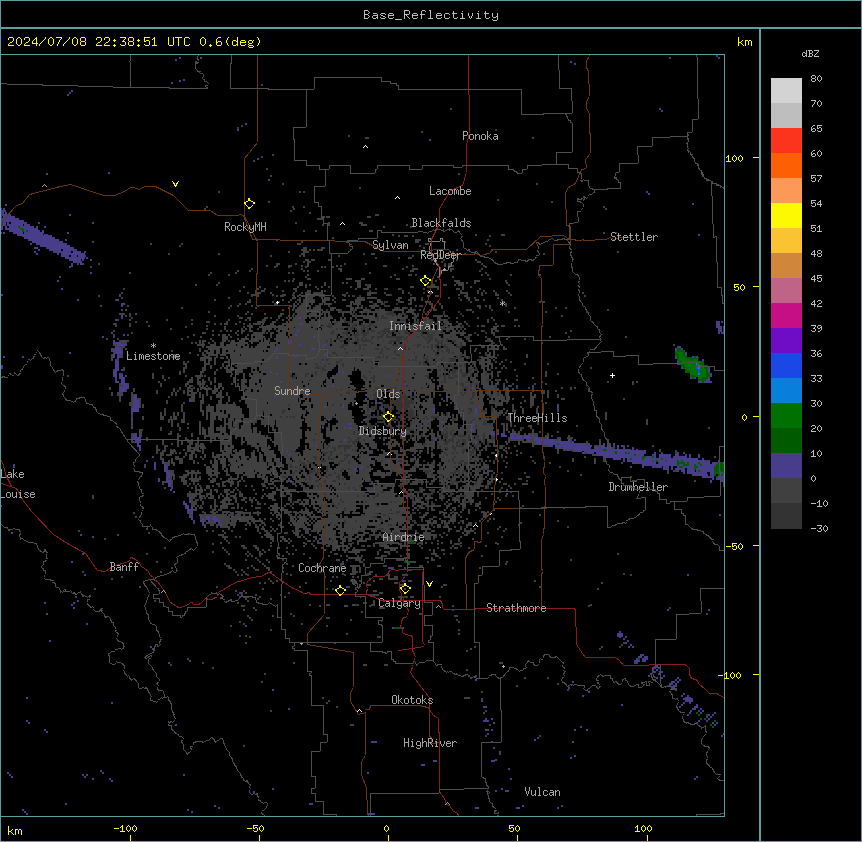Select the bottom axis tick label 50

pos(514,828)
